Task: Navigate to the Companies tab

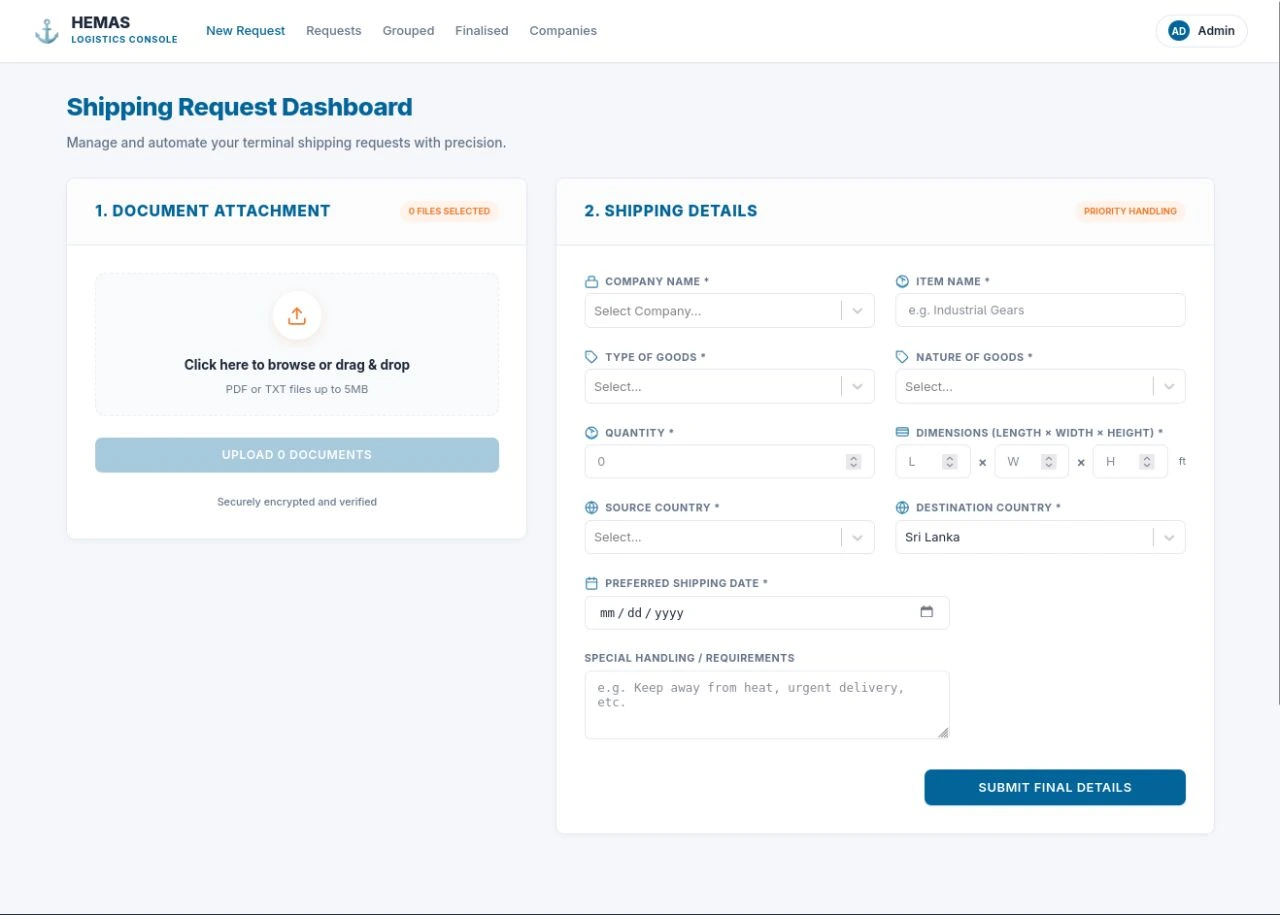Action: [563, 31]
